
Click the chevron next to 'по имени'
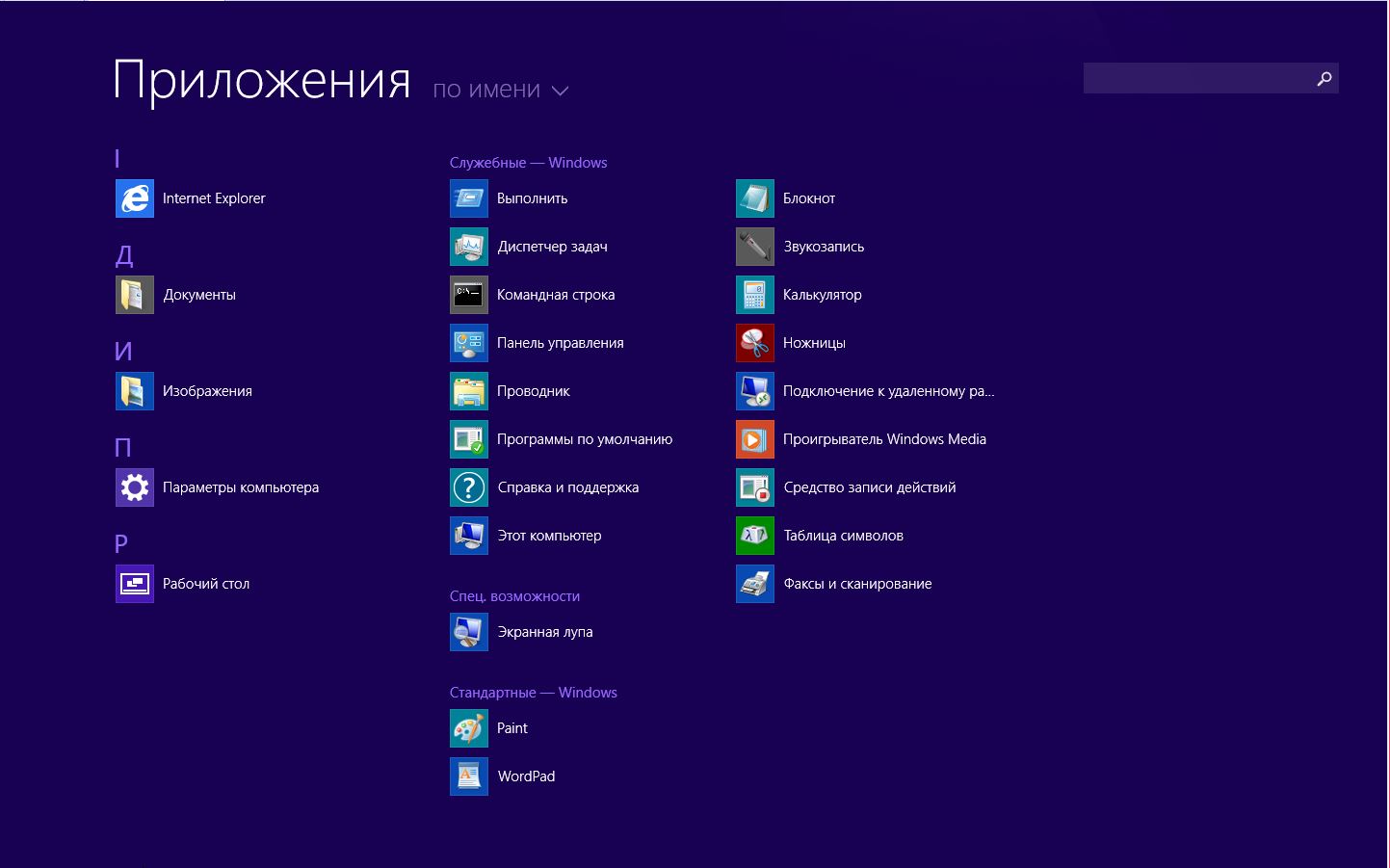click(x=560, y=92)
